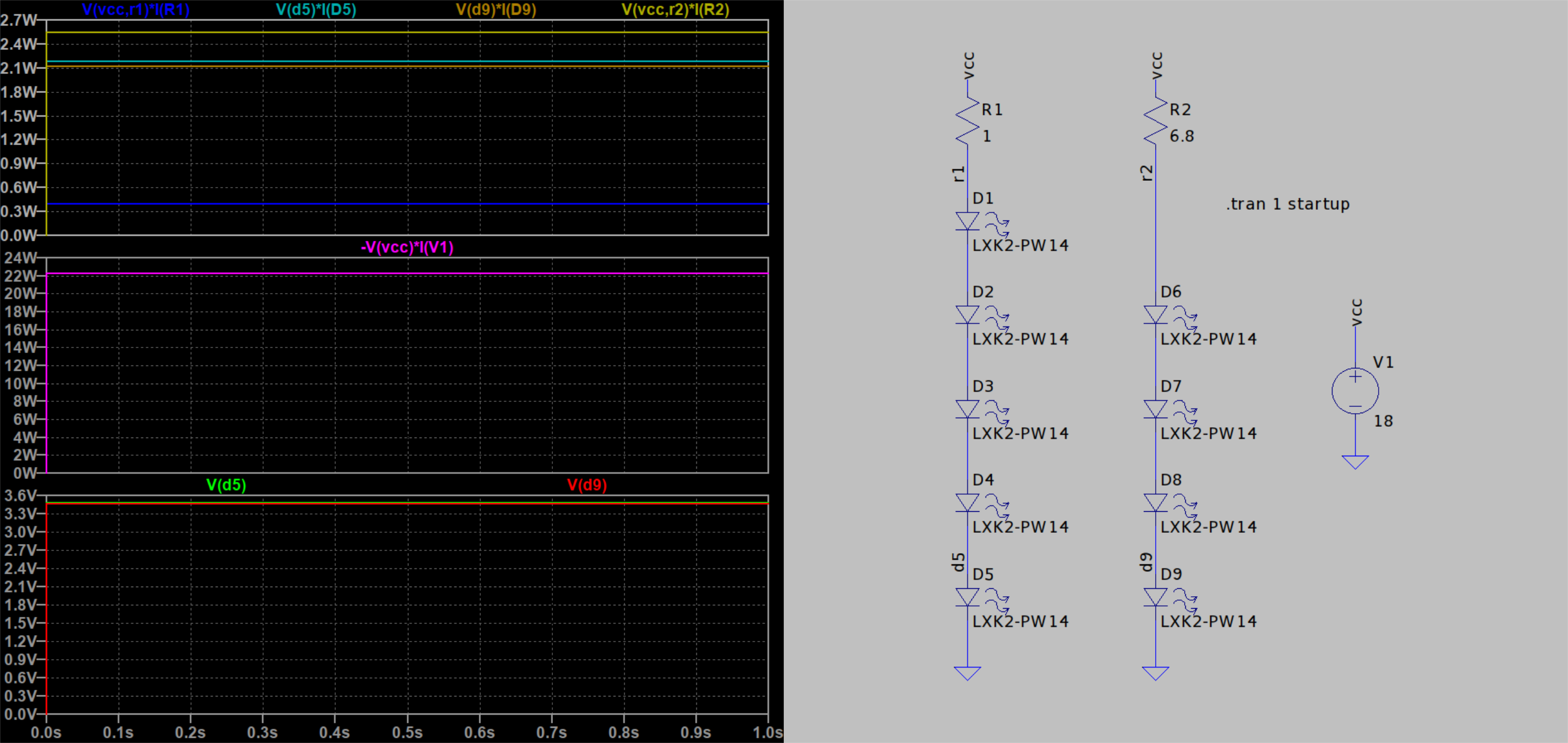
Task: Click the 24W middle pane axis label
Action: pyautogui.click(x=20, y=258)
